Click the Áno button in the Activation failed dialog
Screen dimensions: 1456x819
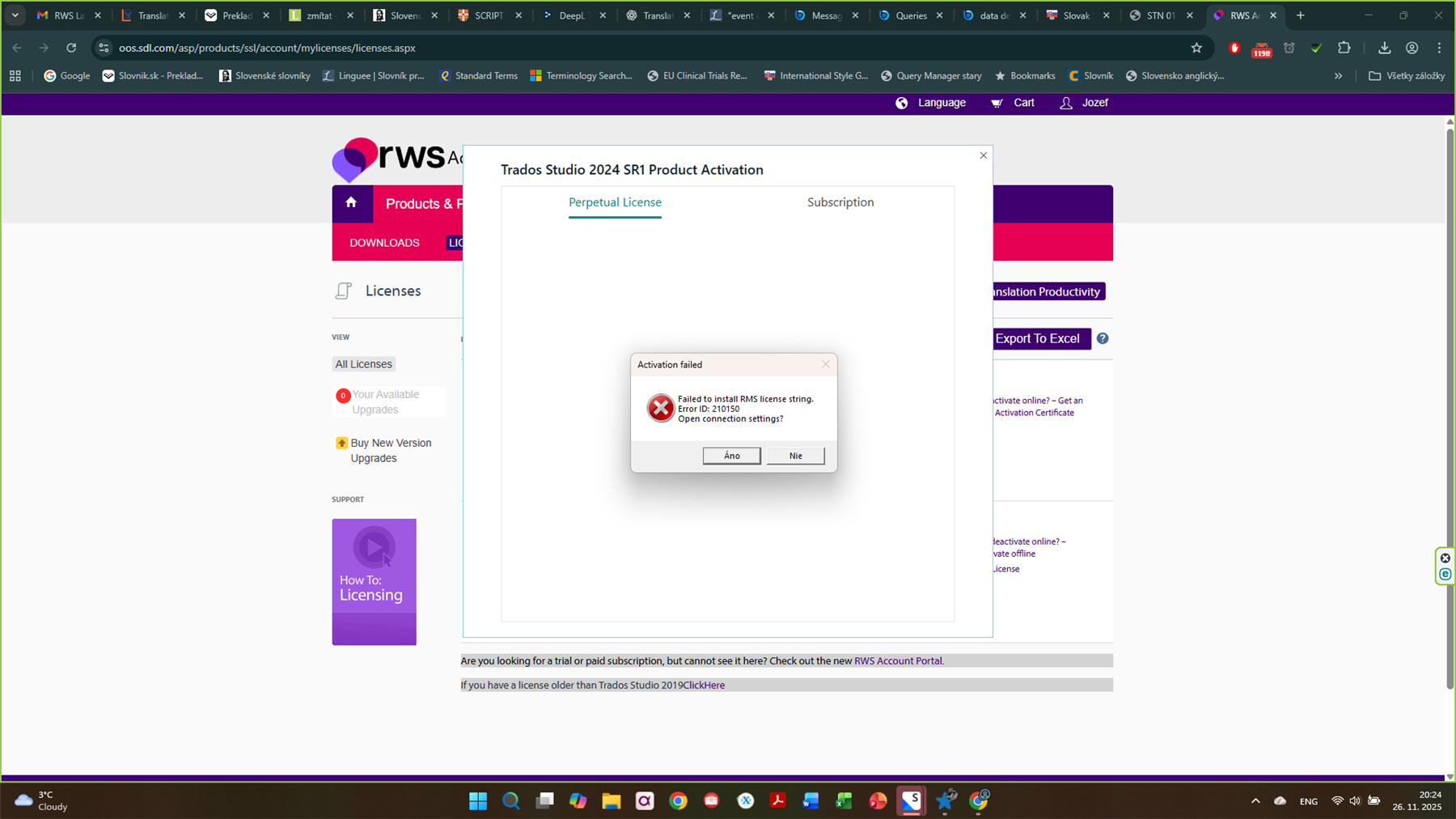tap(730, 456)
